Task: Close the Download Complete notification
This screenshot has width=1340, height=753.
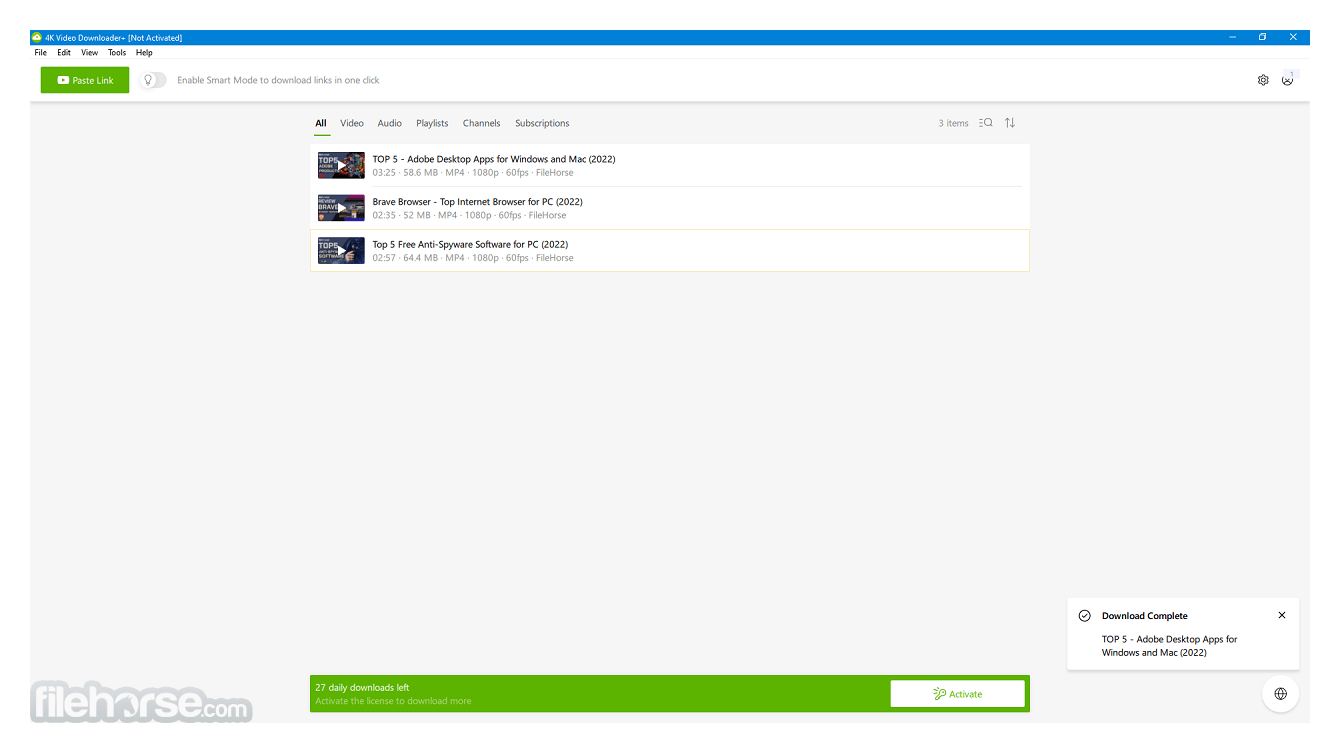Action: [1282, 616]
